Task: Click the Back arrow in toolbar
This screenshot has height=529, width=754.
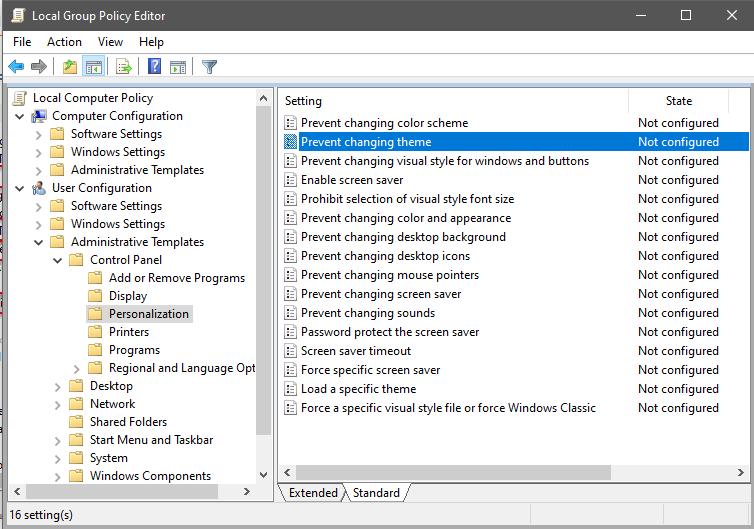Action: tap(16, 67)
